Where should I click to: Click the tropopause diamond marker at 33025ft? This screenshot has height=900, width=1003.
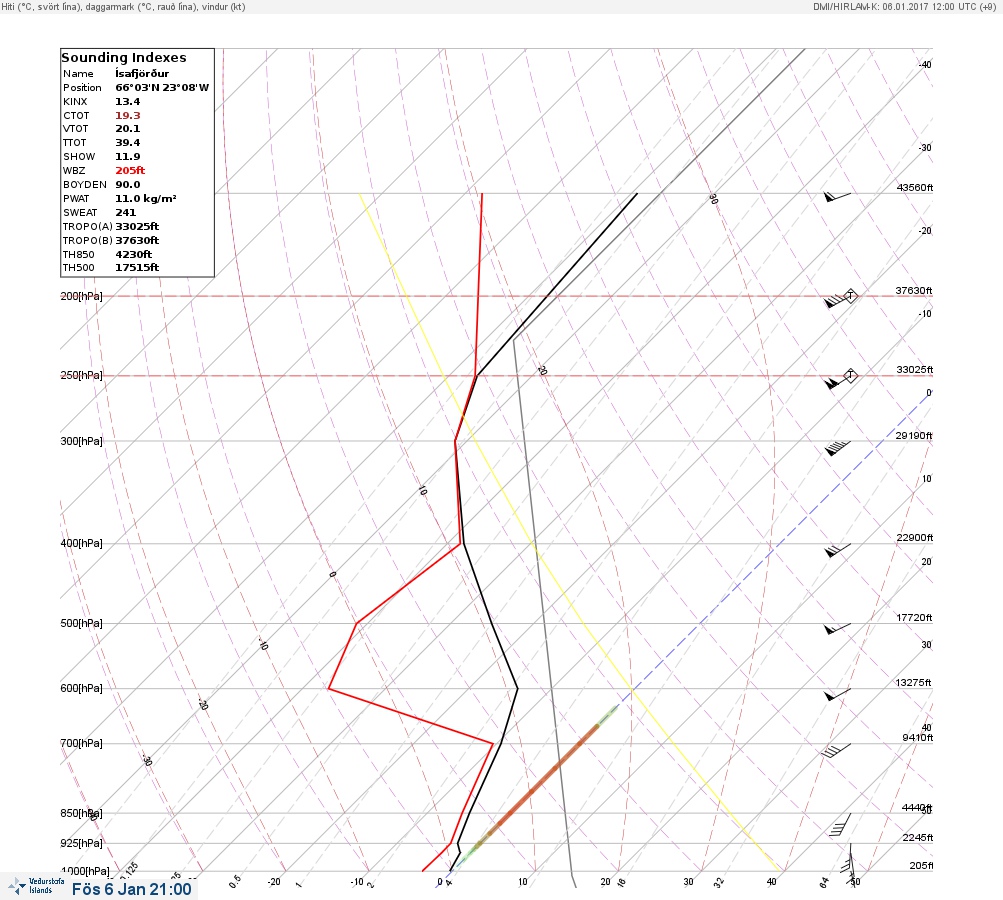coord(850,375)
